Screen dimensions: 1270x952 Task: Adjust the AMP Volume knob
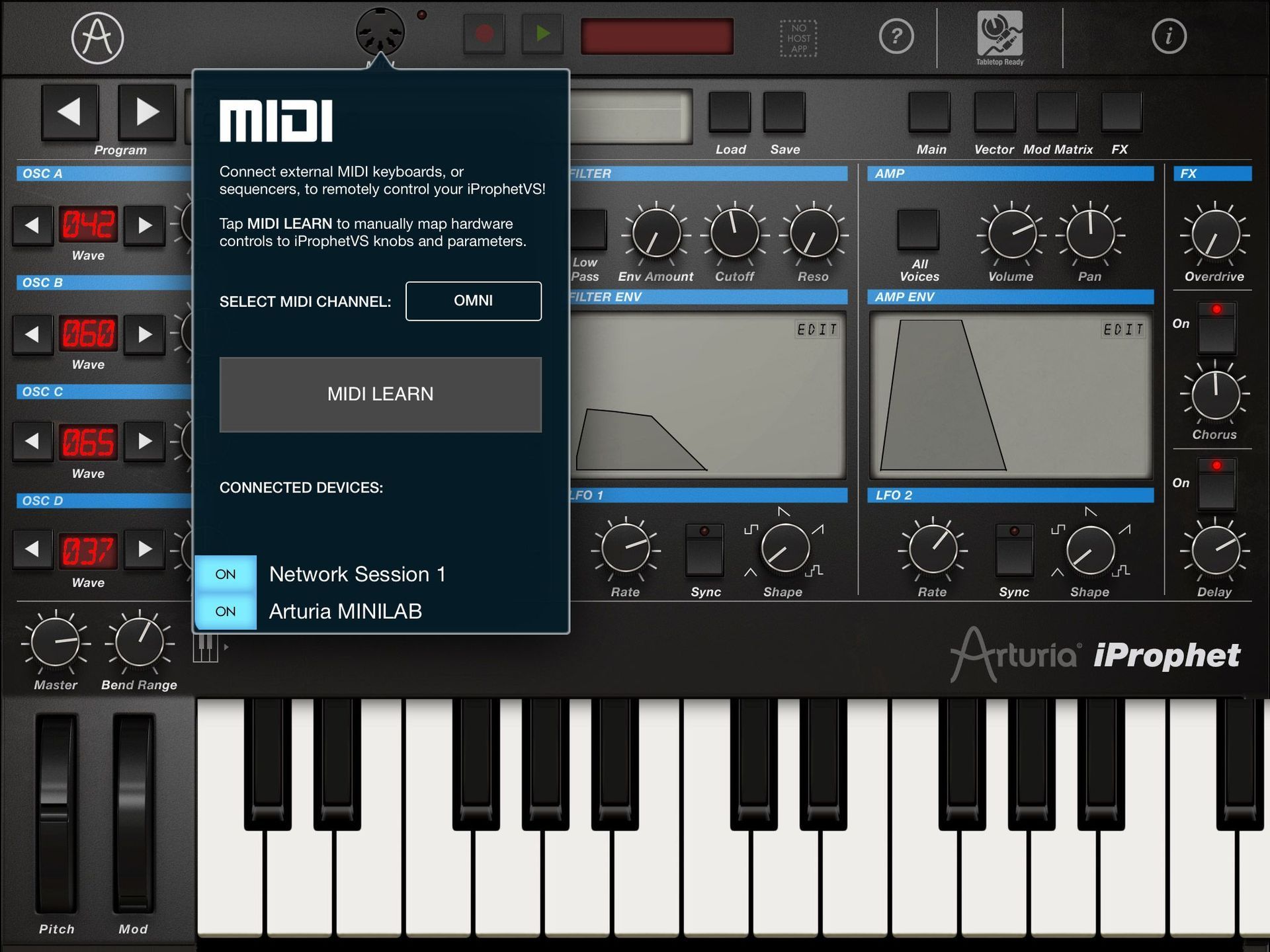1011,234
